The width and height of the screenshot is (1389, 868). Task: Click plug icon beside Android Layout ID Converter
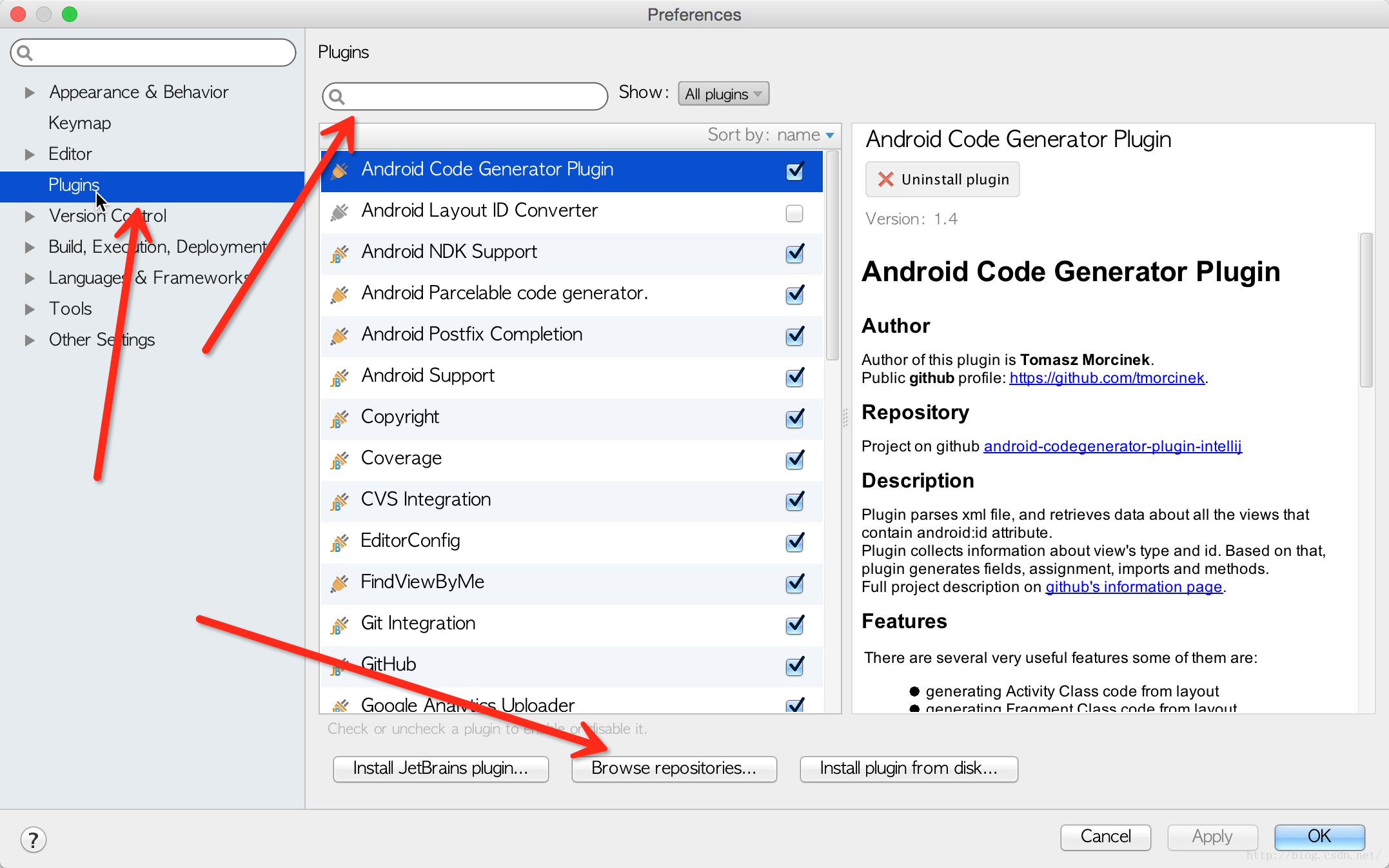tap(340, 212)
